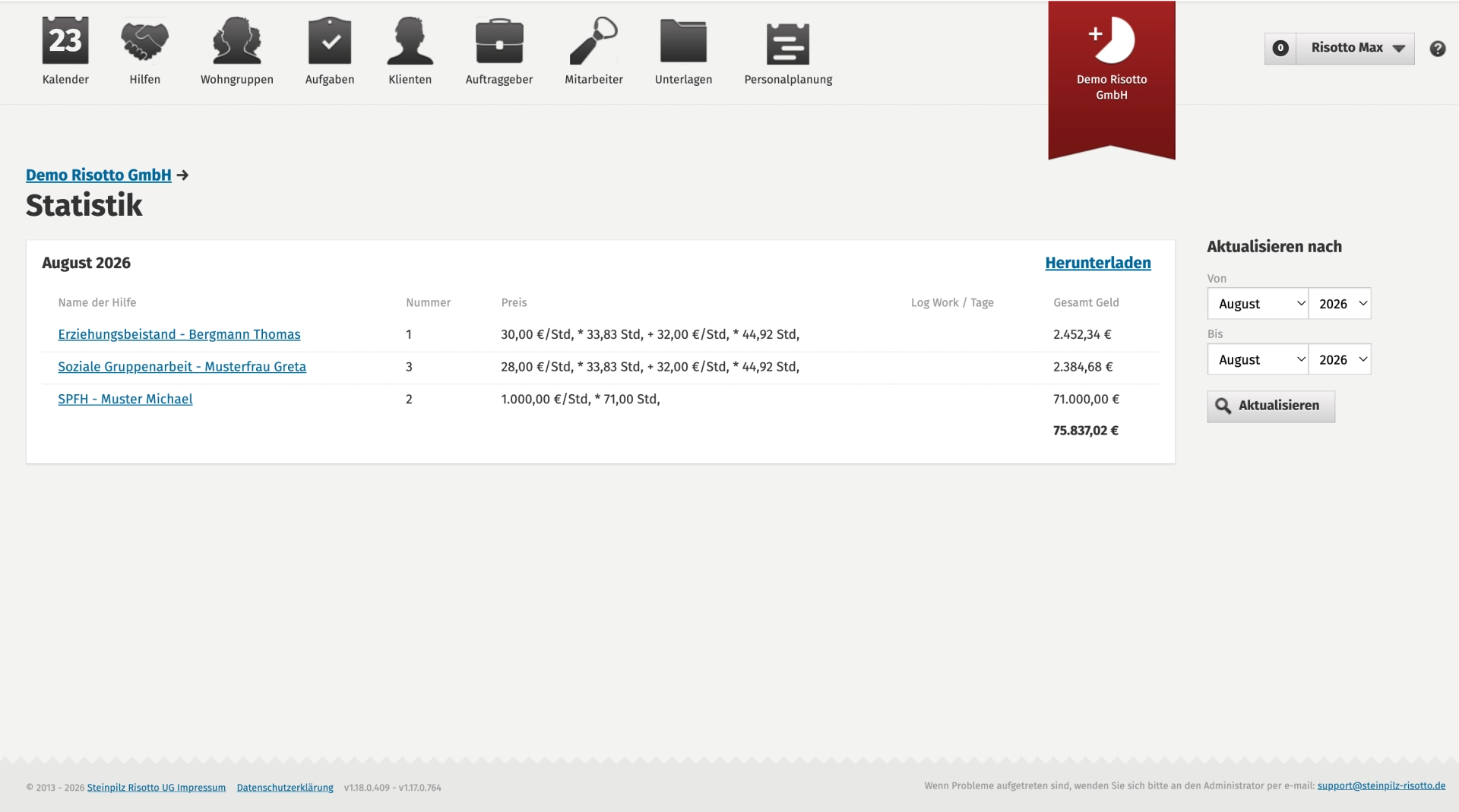The height and width of the screenshot is (812, 1459).
Task: Open the Risotto Max user menu
Action: coord(1356,48)
